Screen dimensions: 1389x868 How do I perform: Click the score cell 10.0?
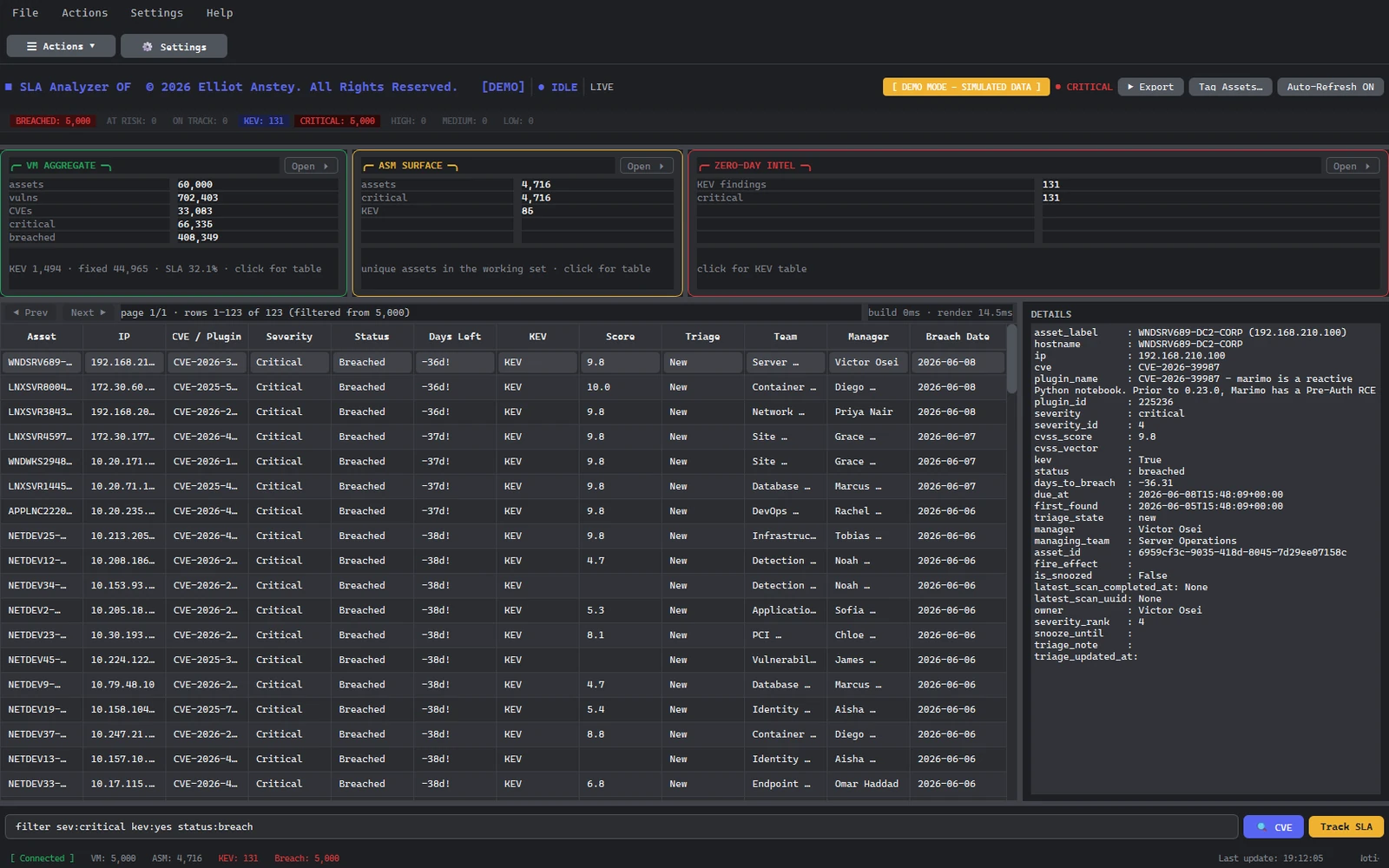click(620, 387)
